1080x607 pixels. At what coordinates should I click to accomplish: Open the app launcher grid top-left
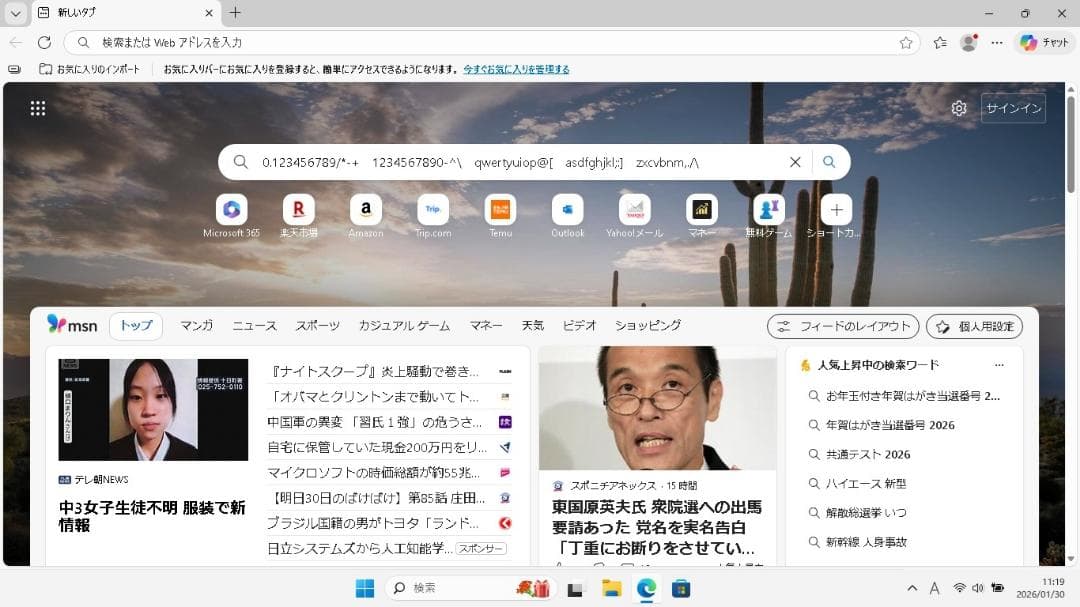point(38,108)
